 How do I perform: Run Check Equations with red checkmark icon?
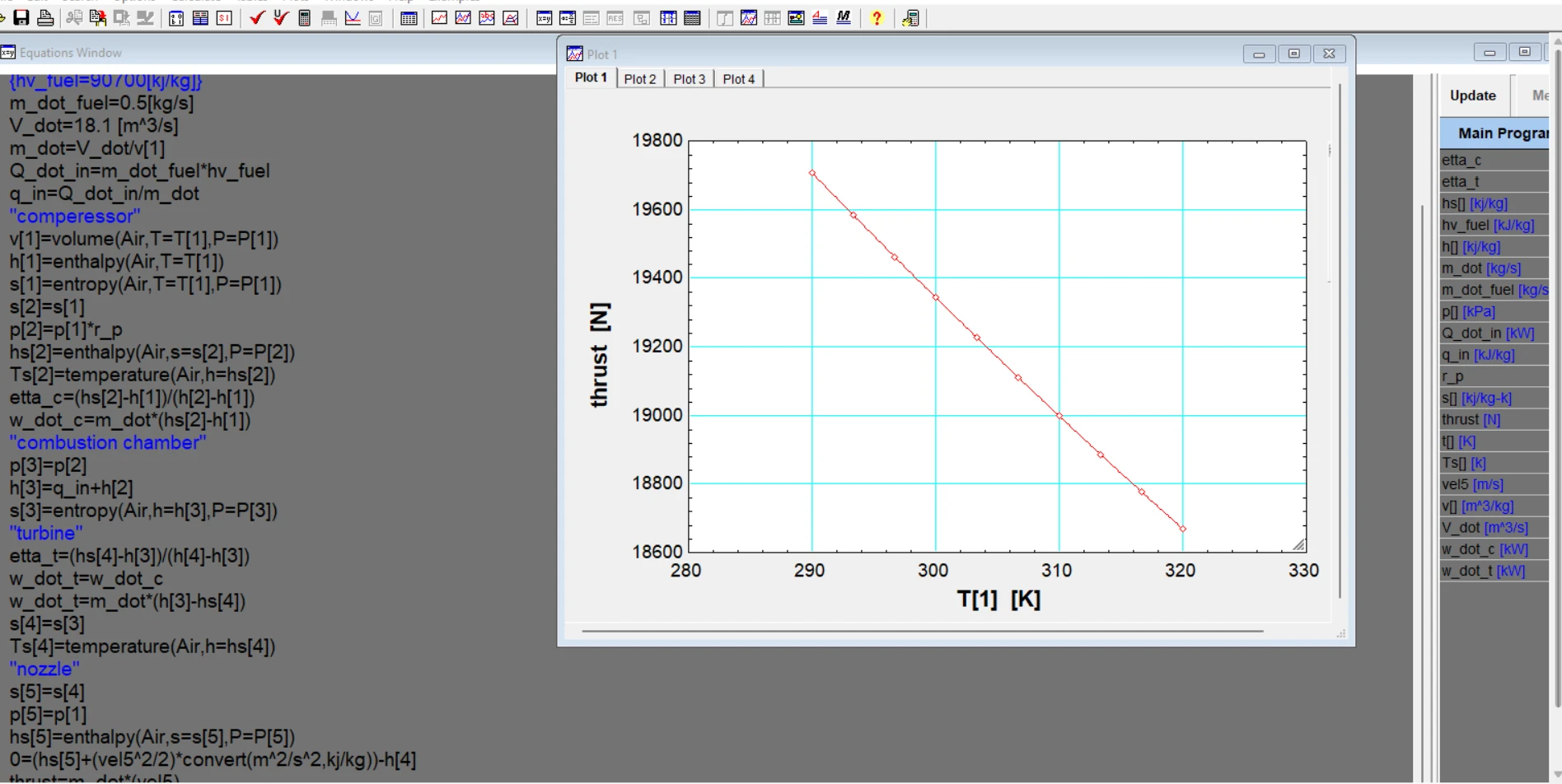(x=257, y=17)
